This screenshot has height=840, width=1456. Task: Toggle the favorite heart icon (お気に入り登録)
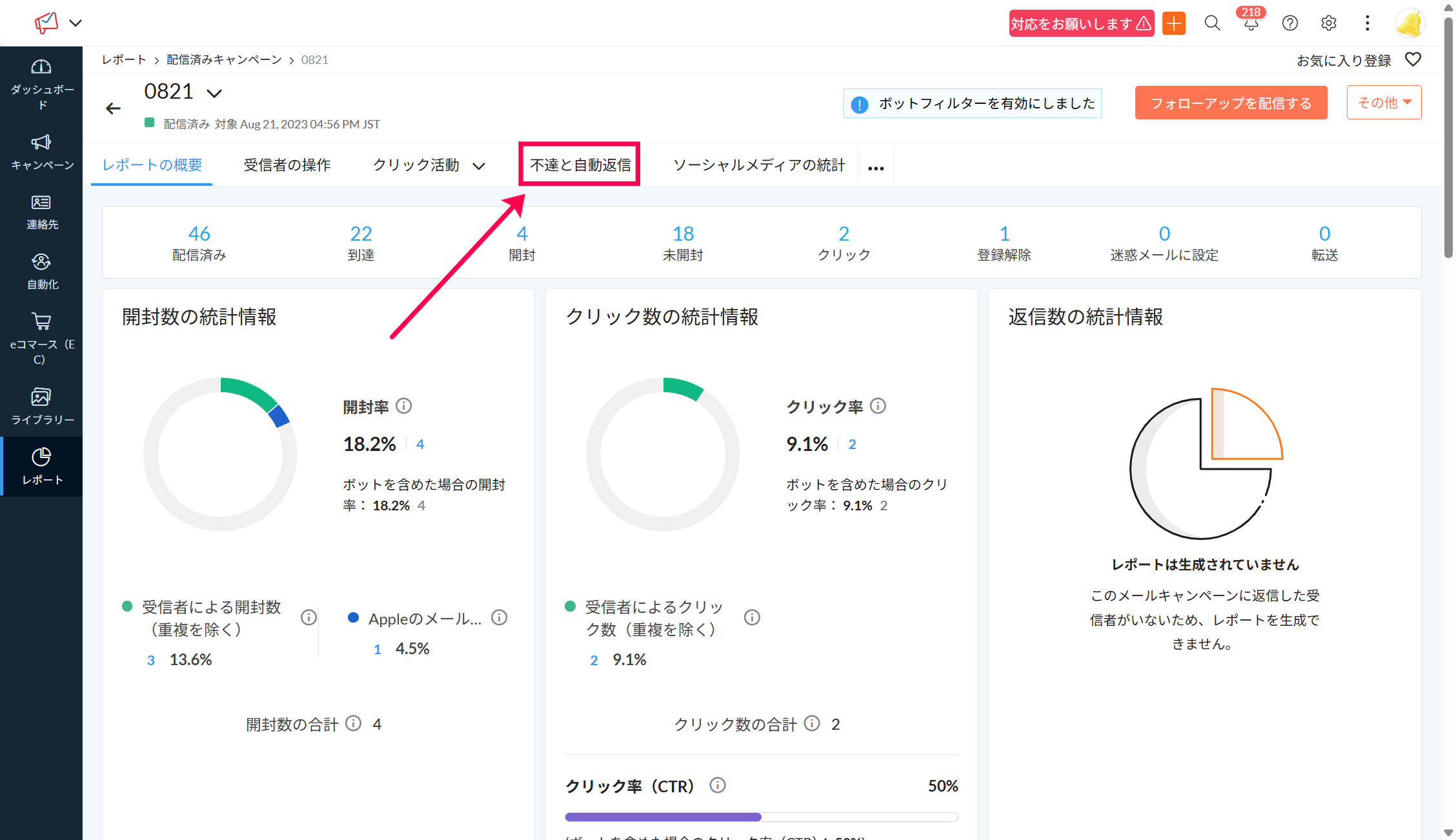(1413, 60)
